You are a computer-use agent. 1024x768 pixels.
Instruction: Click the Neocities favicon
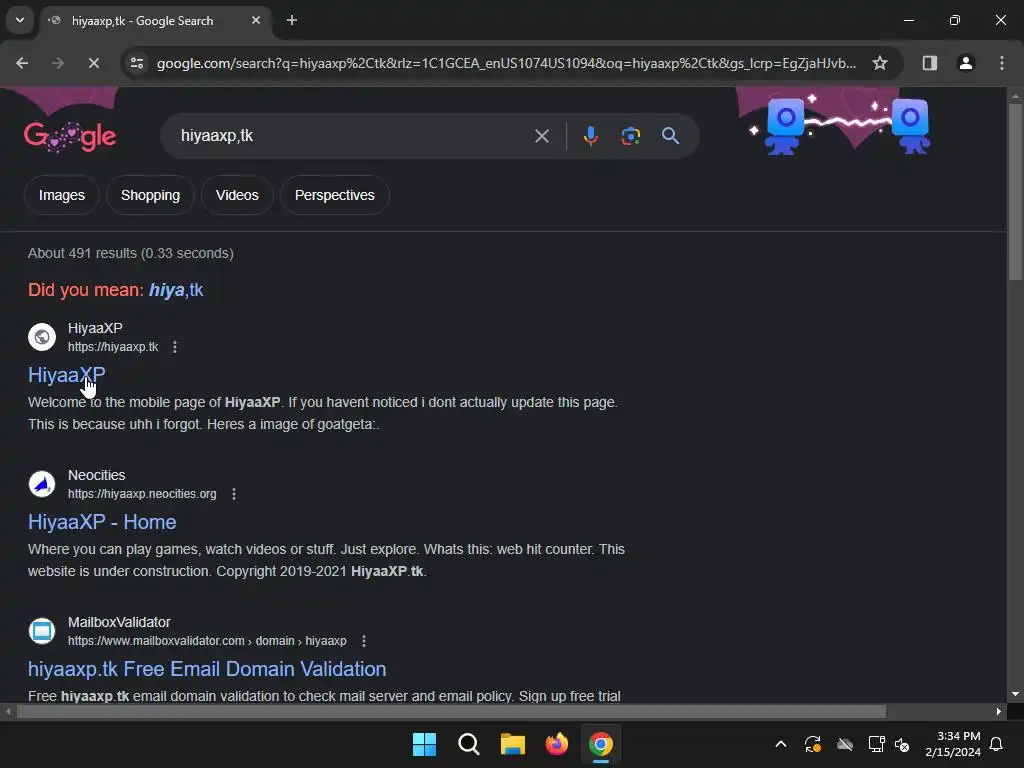tap(42, 484)
